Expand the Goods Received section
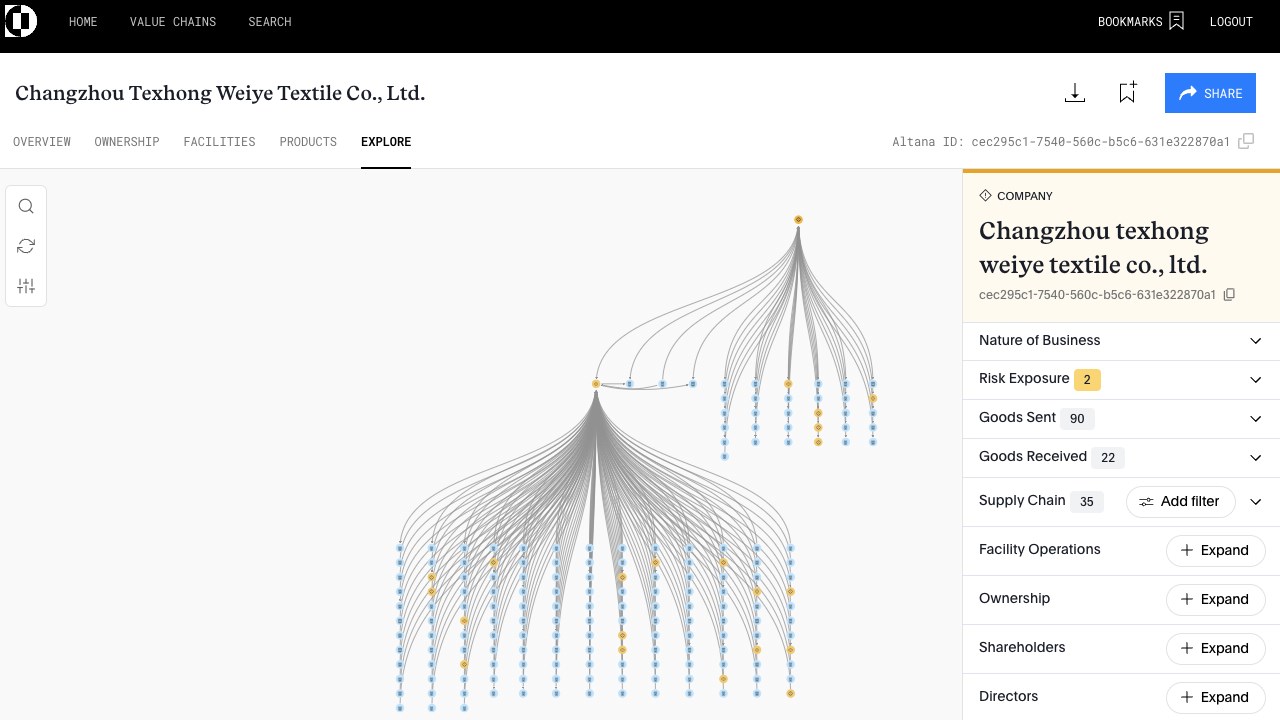The width and height of the screenshot is (1280, 720). [1256, 458]
